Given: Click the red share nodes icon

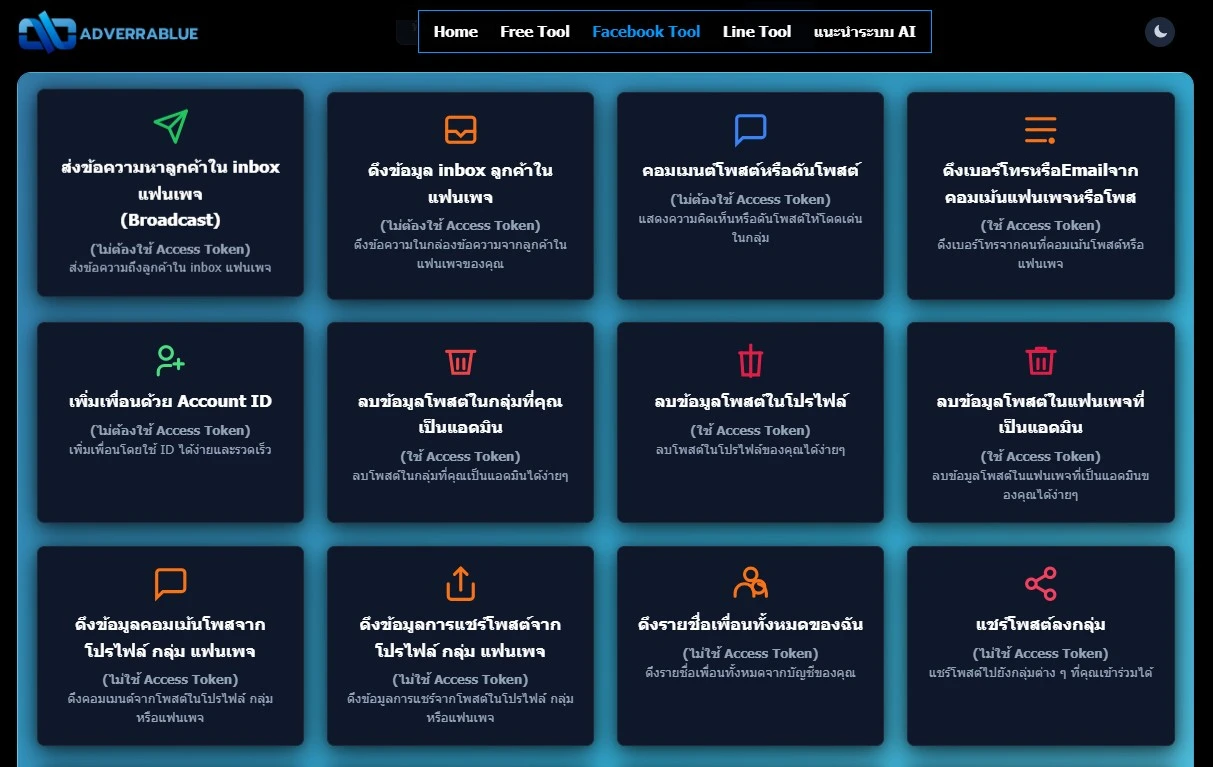Looking at the screenshot, I should [1040, 583].
